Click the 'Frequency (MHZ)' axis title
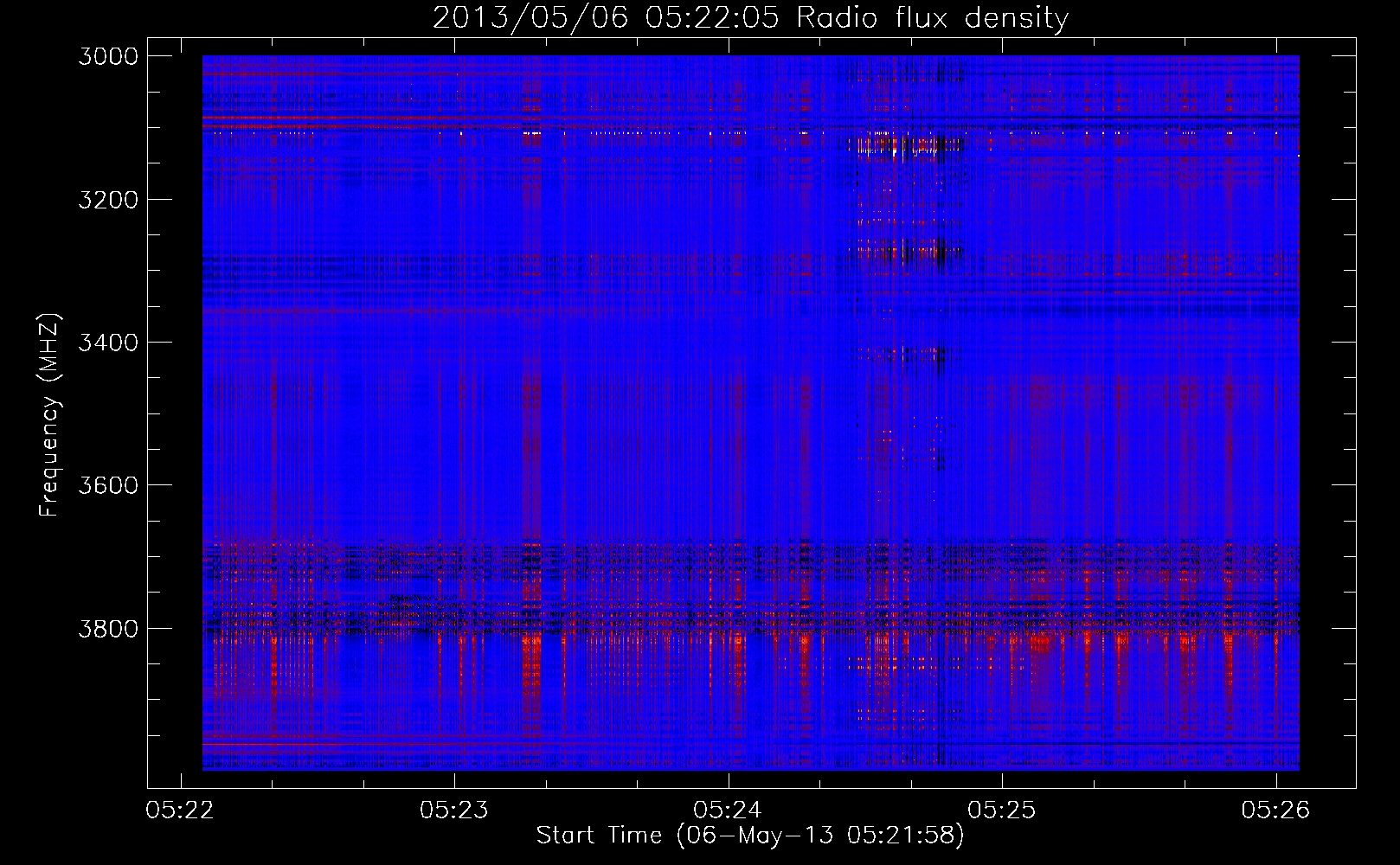Screen dimensions: 1400x865 49,414
